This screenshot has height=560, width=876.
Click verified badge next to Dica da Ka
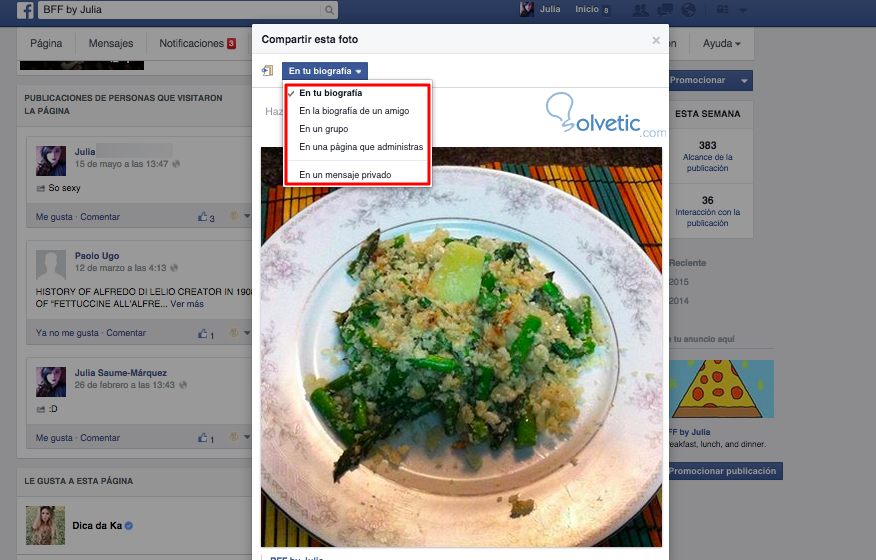[x=128, y=525]
